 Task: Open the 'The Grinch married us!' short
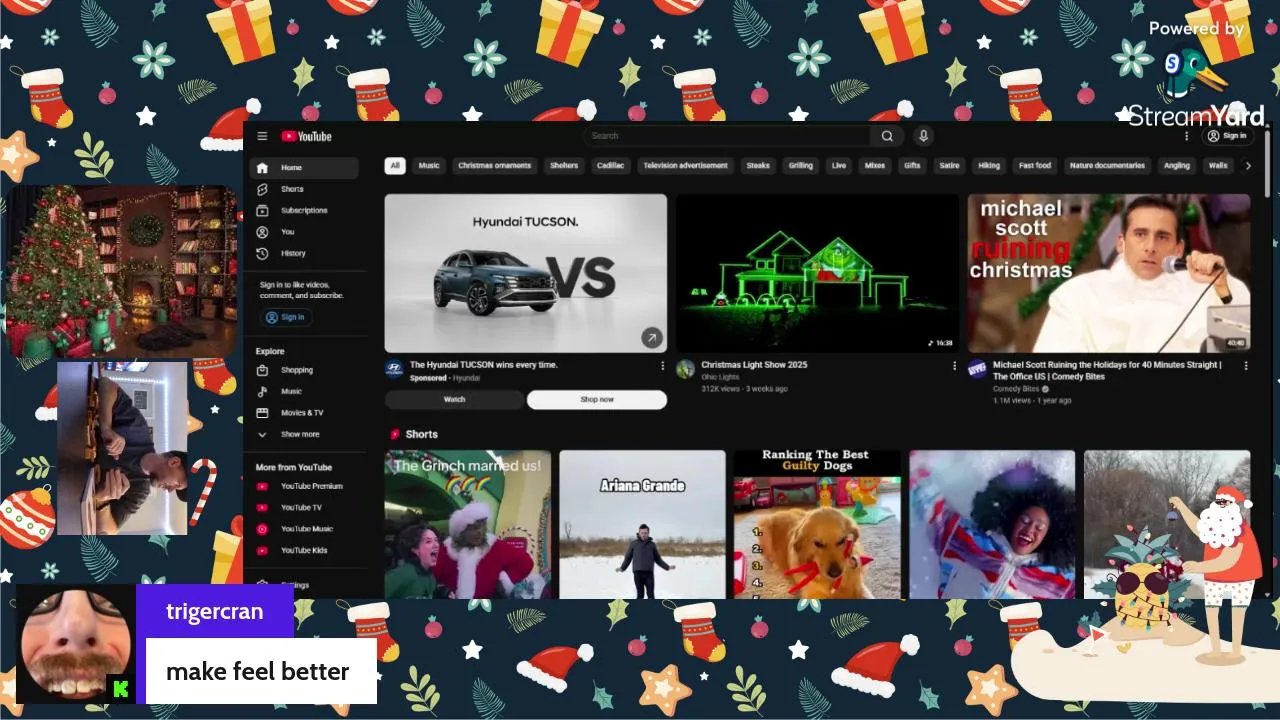click(x=468, y=524)
